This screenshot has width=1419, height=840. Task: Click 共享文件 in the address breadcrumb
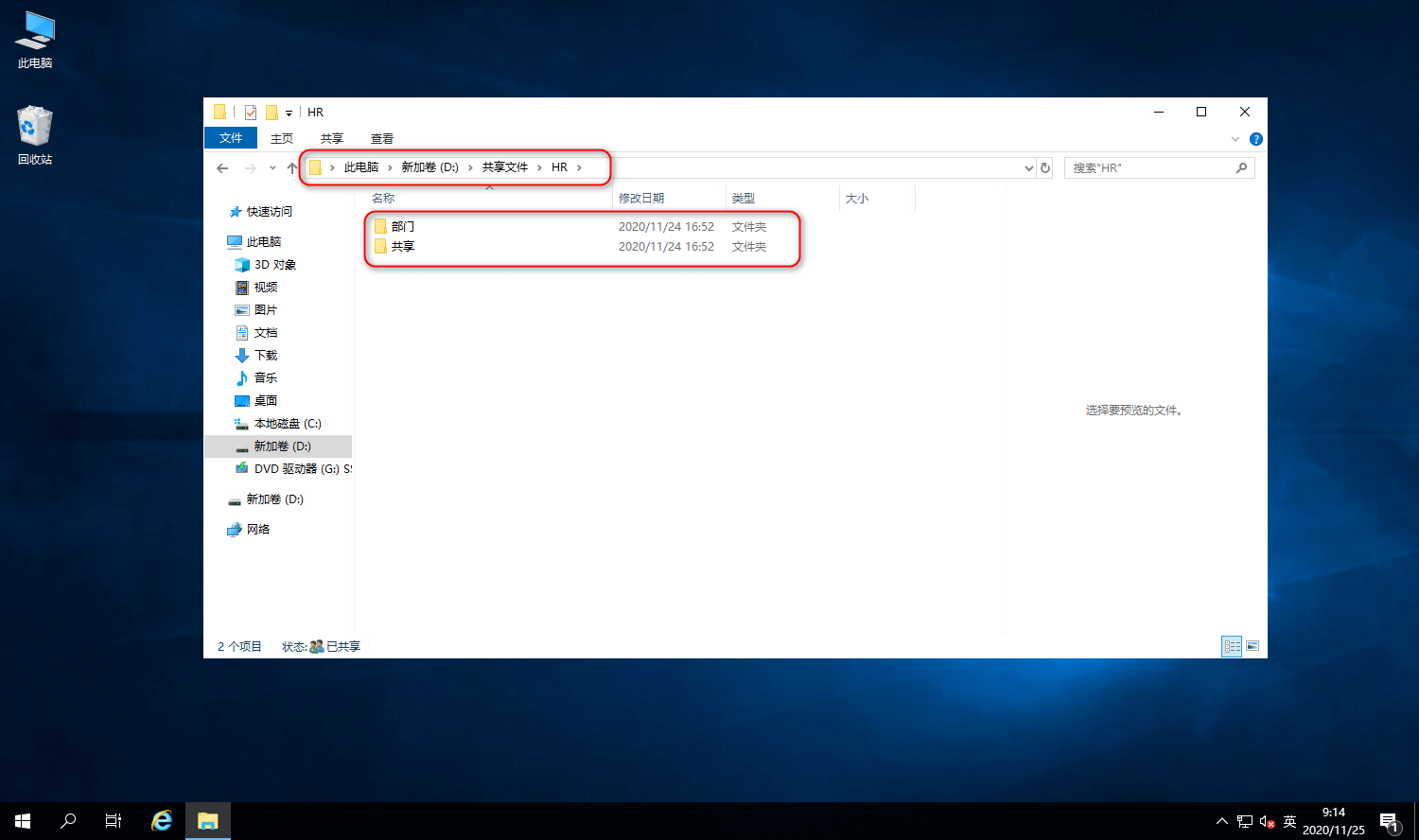pyautogui.click(x=505, y=167)
